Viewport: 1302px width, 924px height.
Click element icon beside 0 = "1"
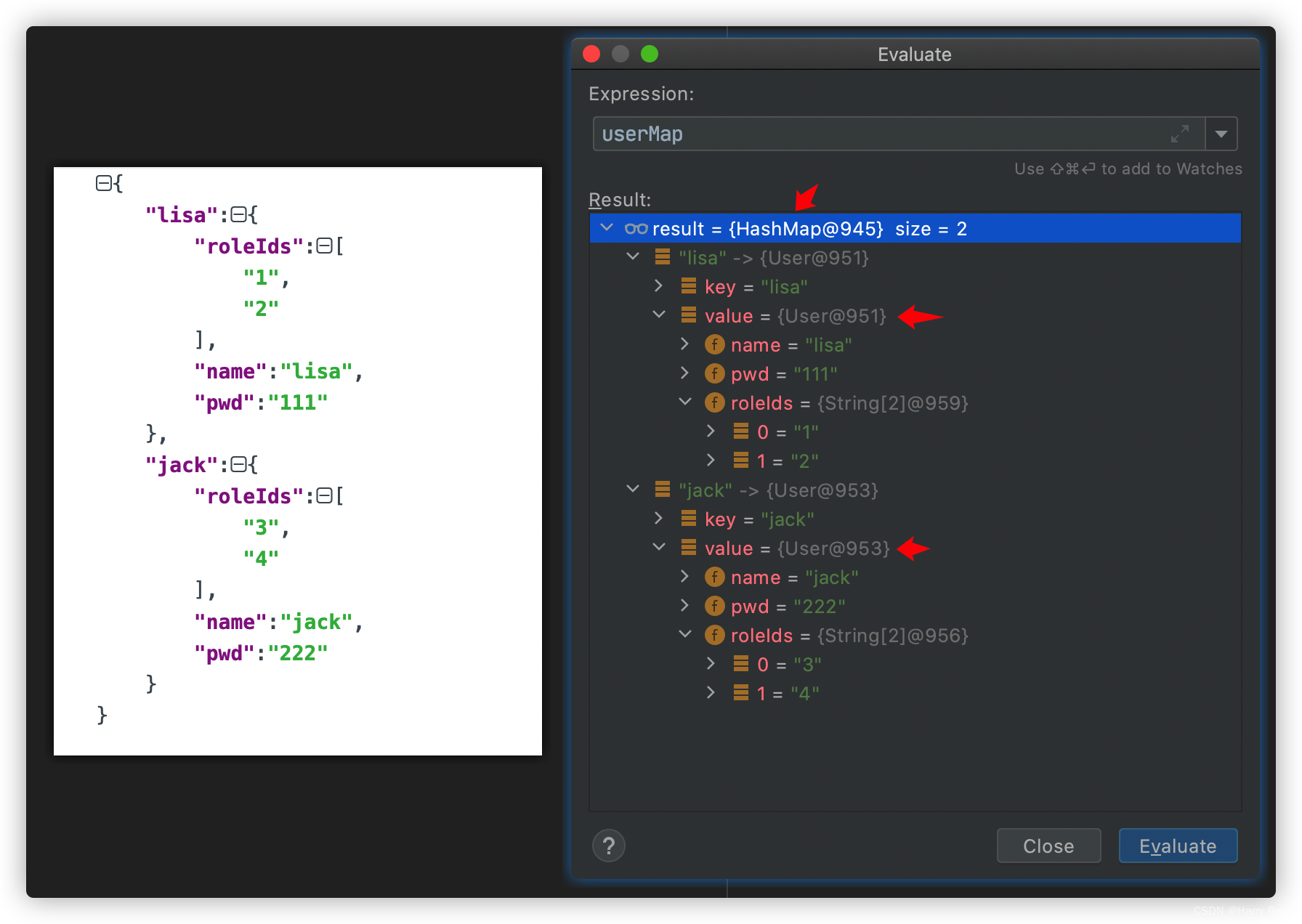(741, 431)
